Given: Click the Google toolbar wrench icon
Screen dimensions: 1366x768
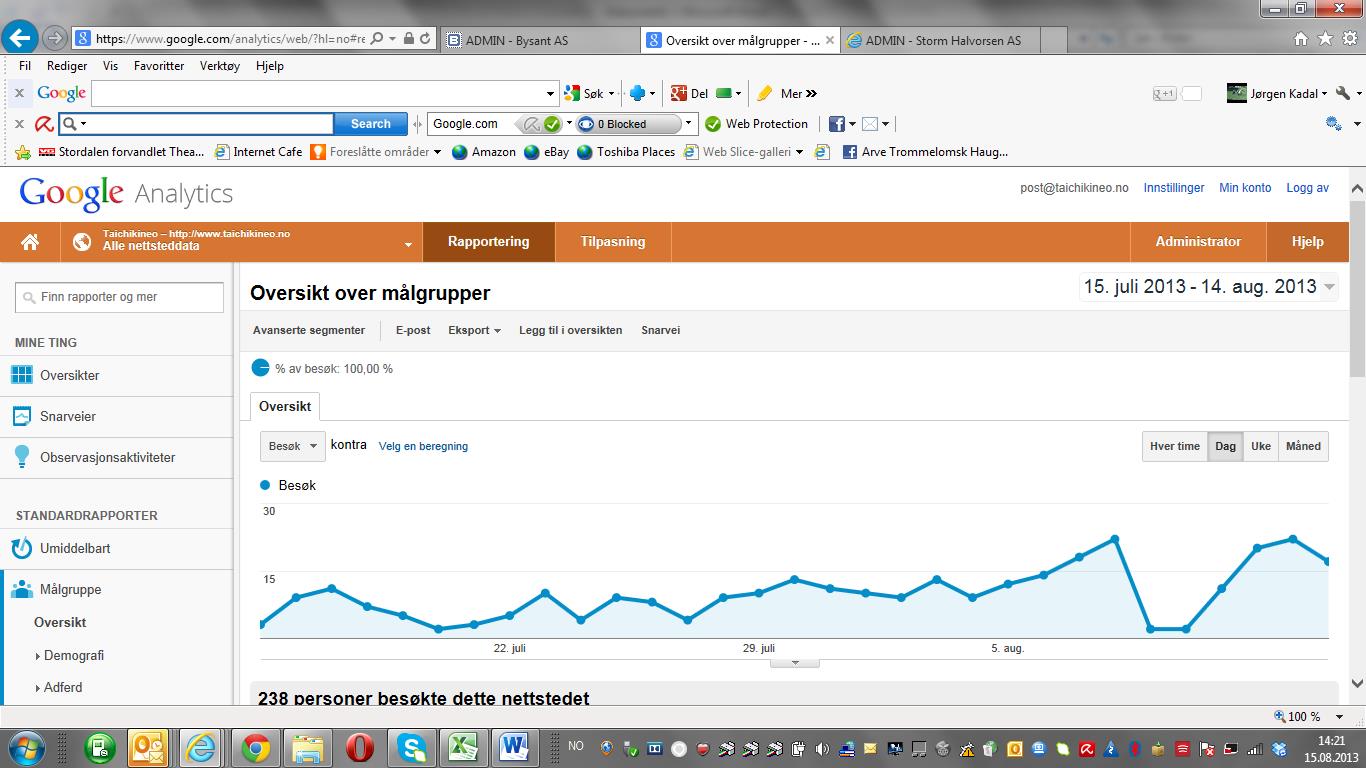Looking at the screenshot, I should [x=1343, y=93].
